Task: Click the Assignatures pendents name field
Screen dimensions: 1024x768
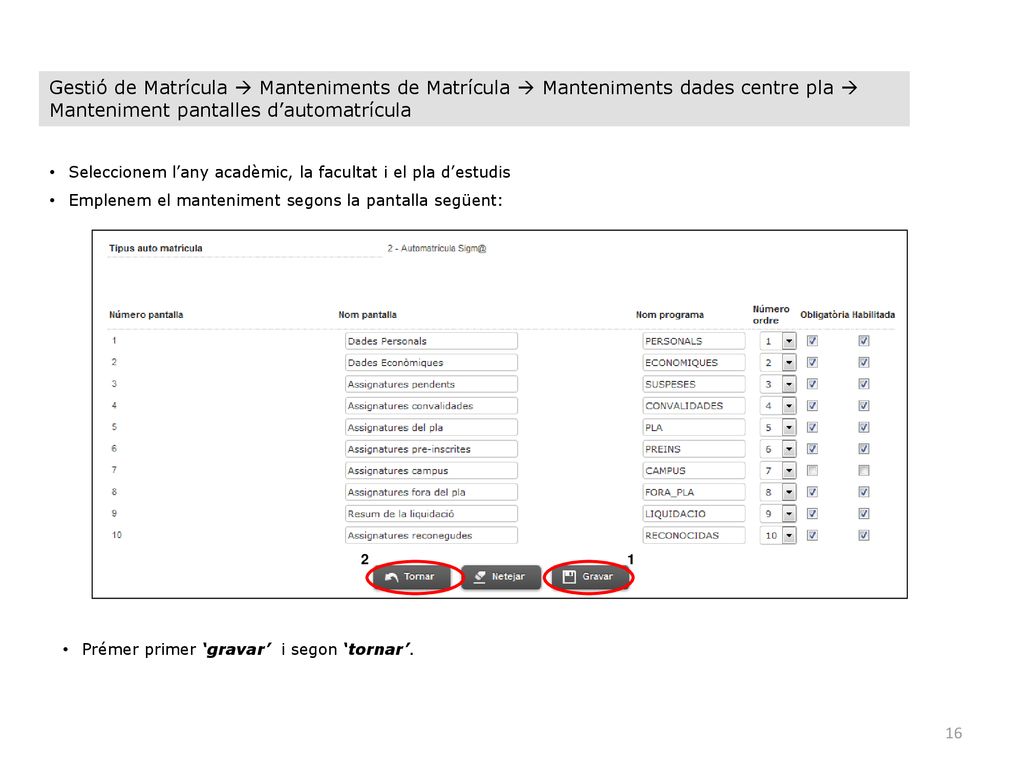Action: [x=431, y=384]
